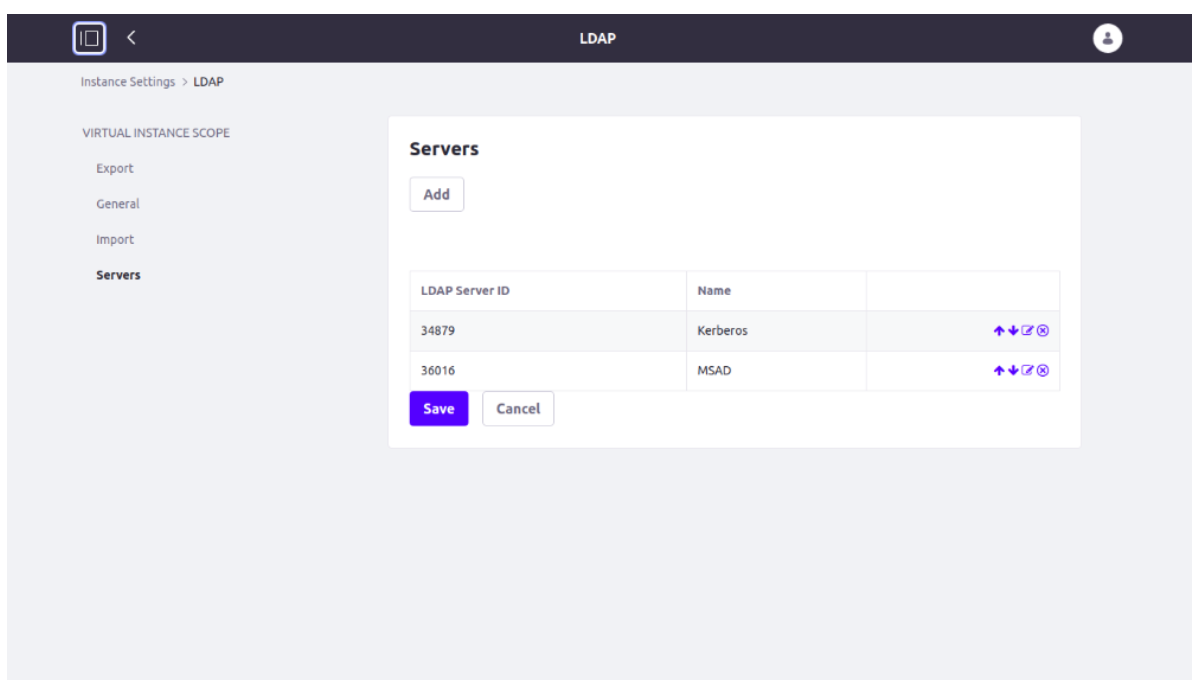
Task: Click the VIRTUAL INSTANCE SCOPE label
Action: pyautogui.click(x=155, y=133)
